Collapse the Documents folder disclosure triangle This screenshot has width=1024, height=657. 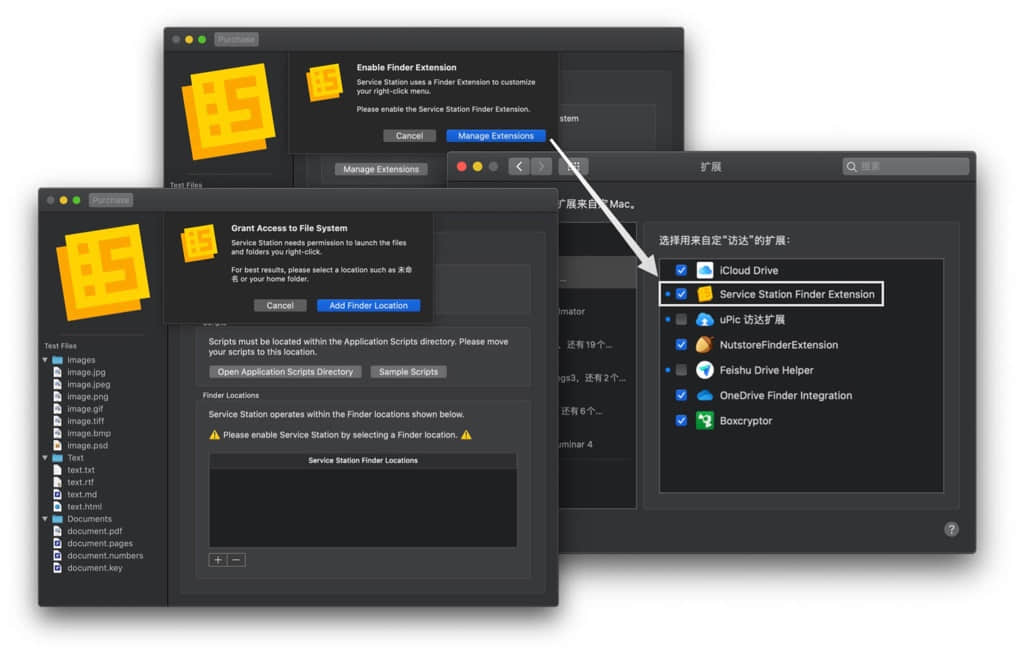coord(45,519)
